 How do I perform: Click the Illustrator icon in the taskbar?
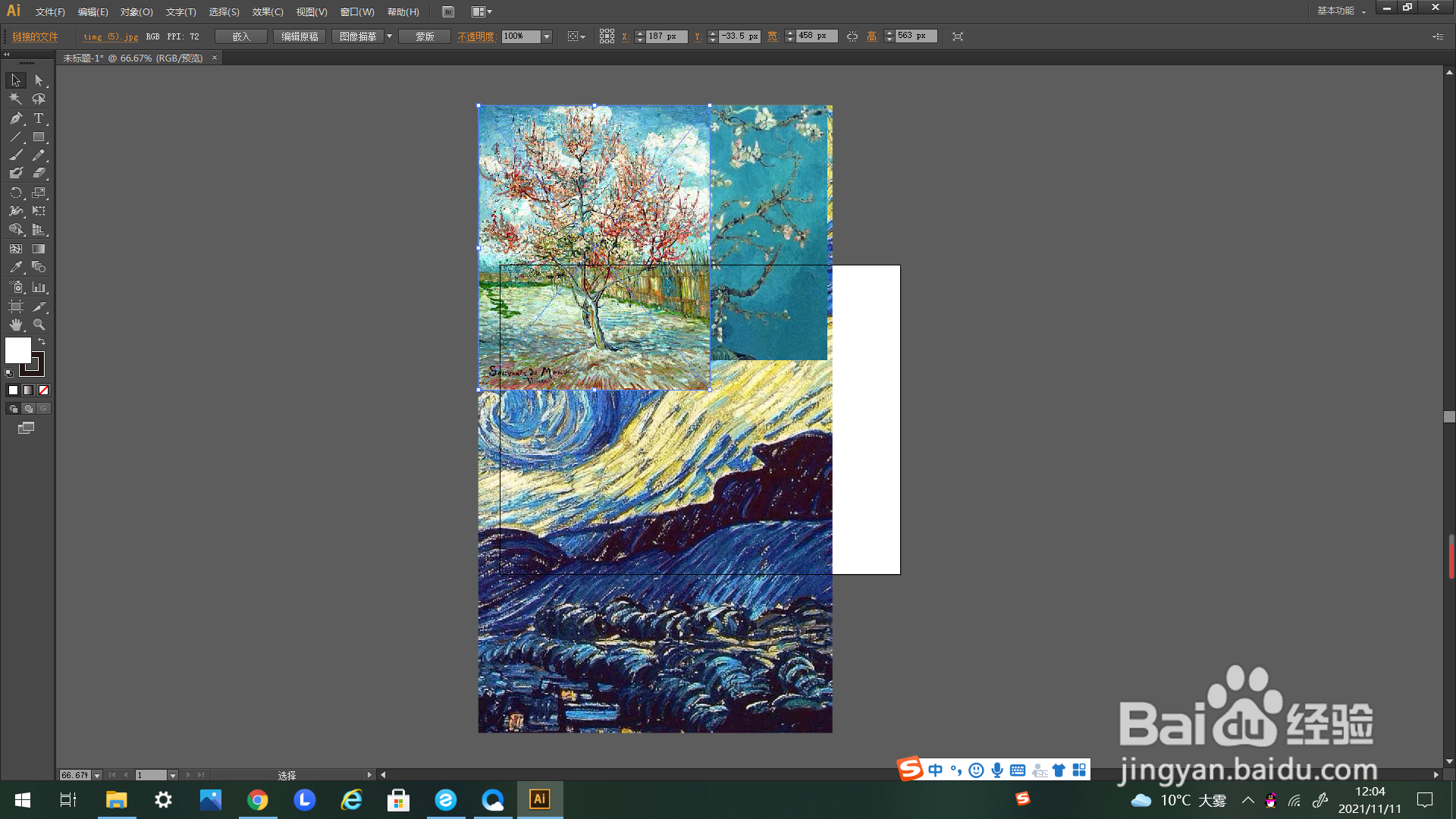540,799
